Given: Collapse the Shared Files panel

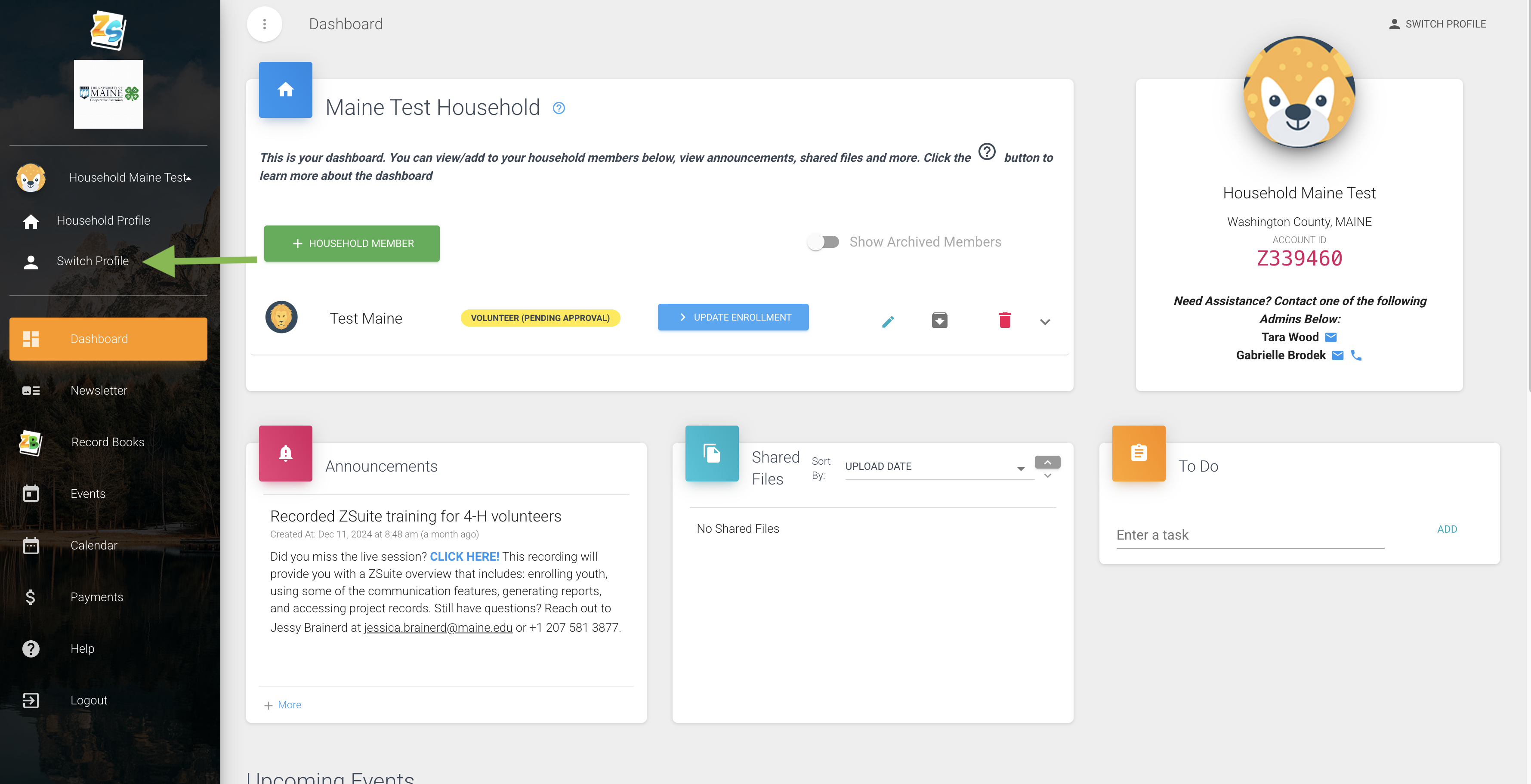Looking at the screenshot, I should pyautogui.click(x=1047, y=463).
